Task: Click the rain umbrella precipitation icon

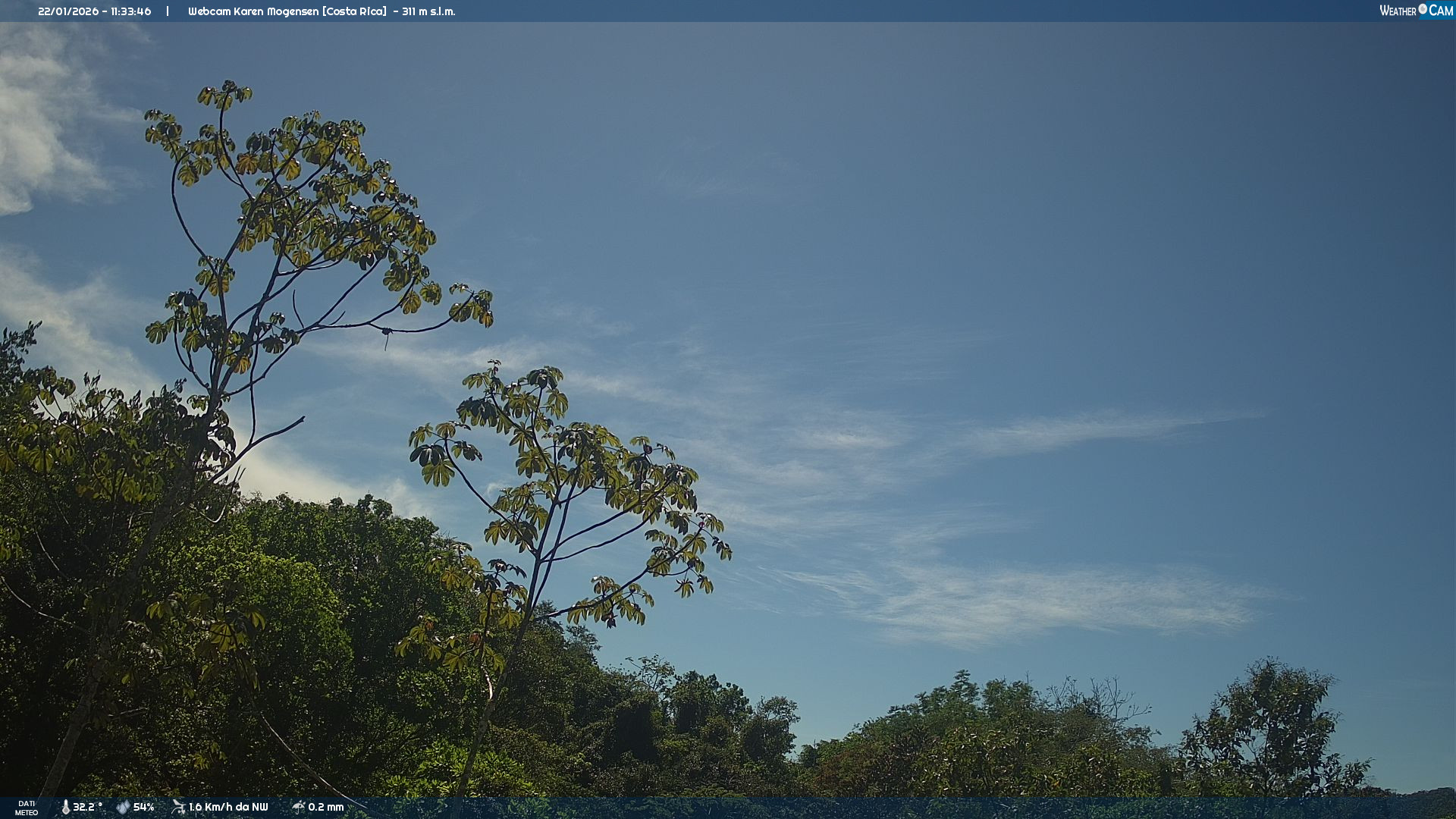Action: 299,807
